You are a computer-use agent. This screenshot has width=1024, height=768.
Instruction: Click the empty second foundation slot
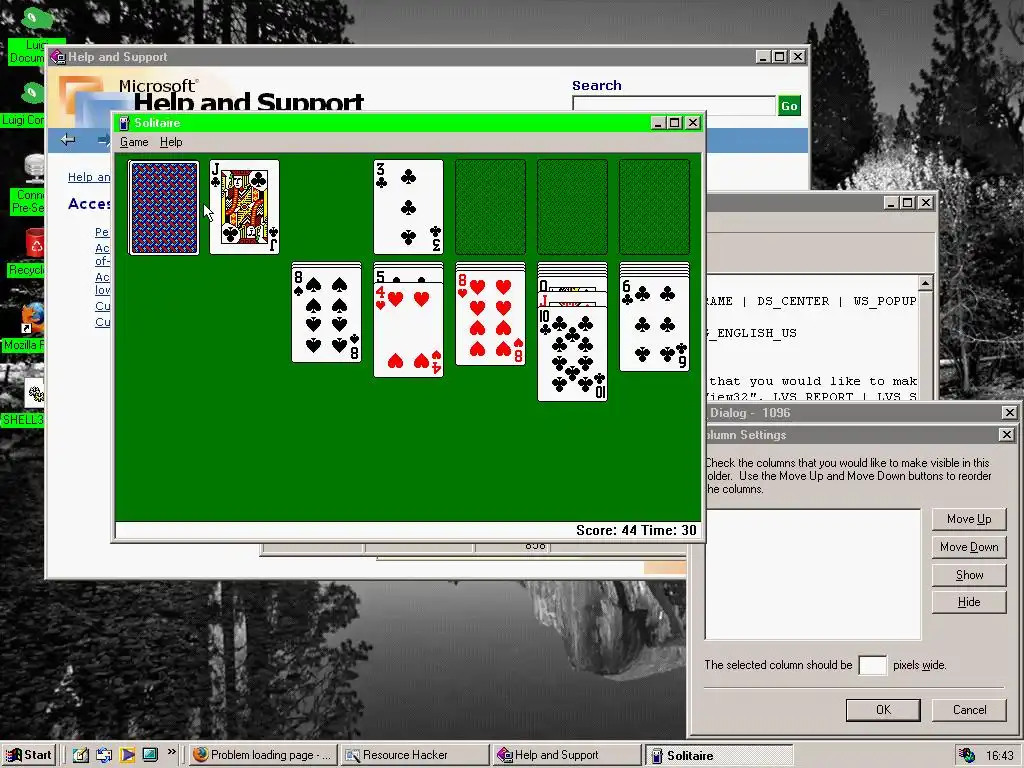click(490, 207)
